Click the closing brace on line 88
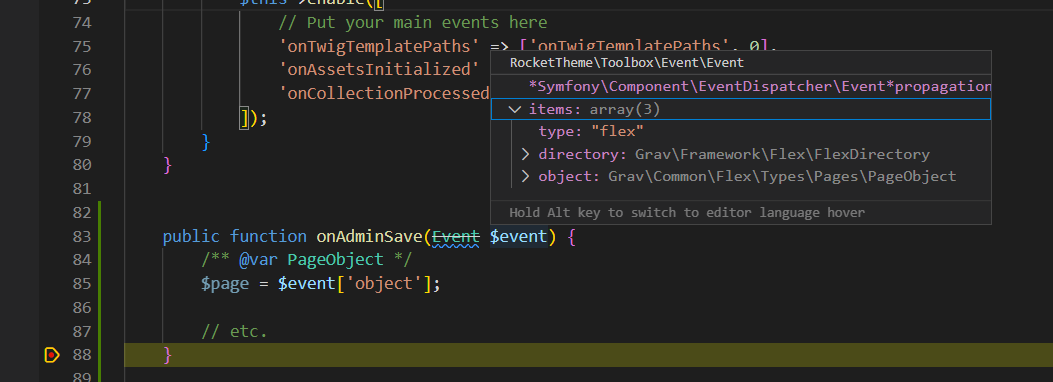 tap(168, 354)
